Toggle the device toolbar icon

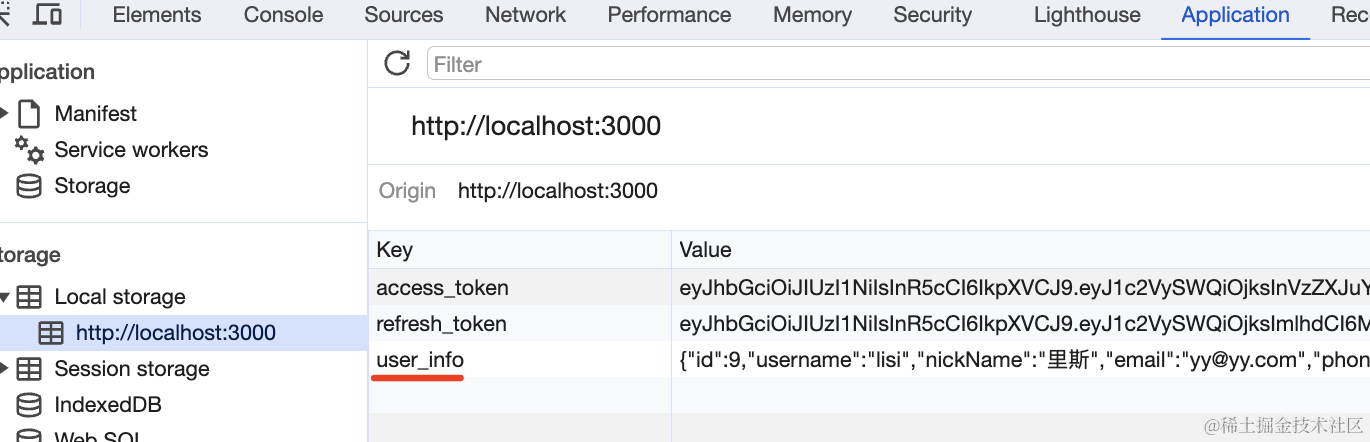47,15
